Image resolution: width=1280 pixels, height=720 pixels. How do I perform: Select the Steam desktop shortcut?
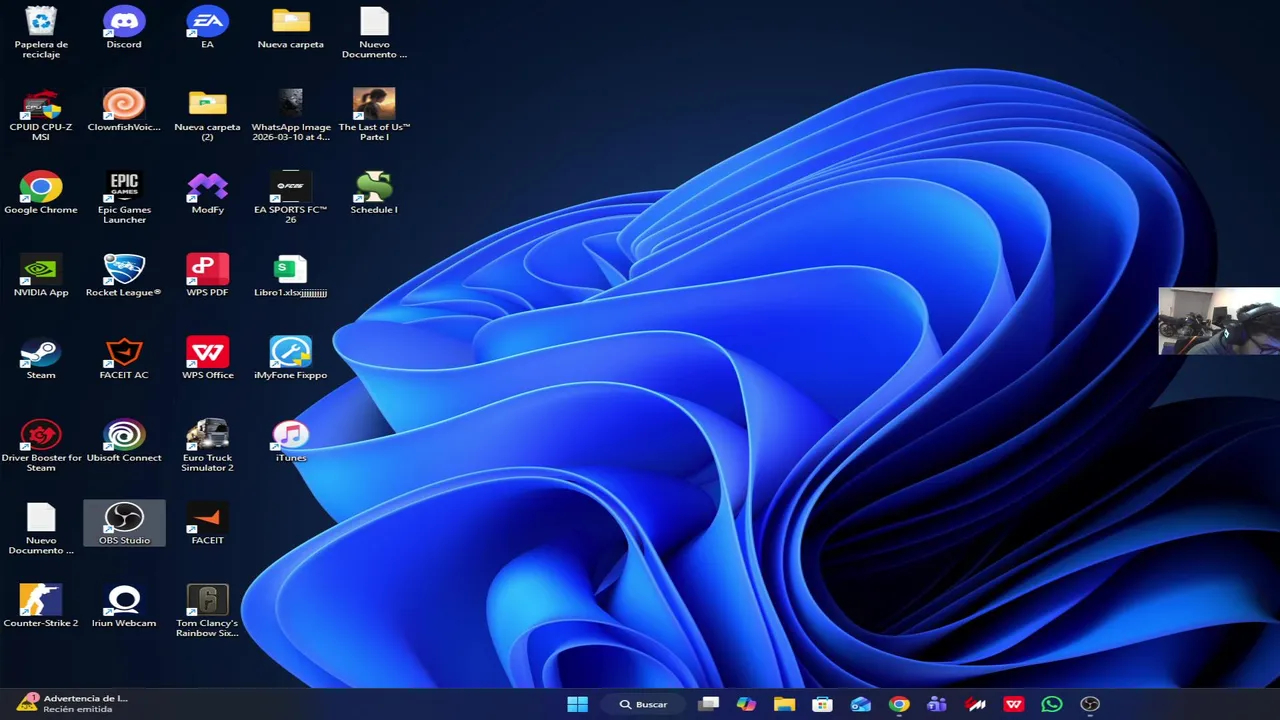pos(41,358)
